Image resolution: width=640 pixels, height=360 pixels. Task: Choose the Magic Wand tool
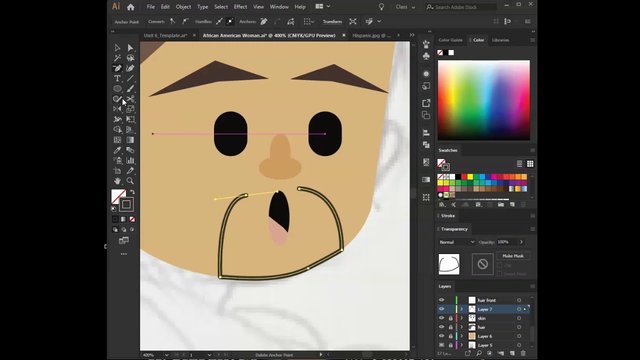coord(118,58)
